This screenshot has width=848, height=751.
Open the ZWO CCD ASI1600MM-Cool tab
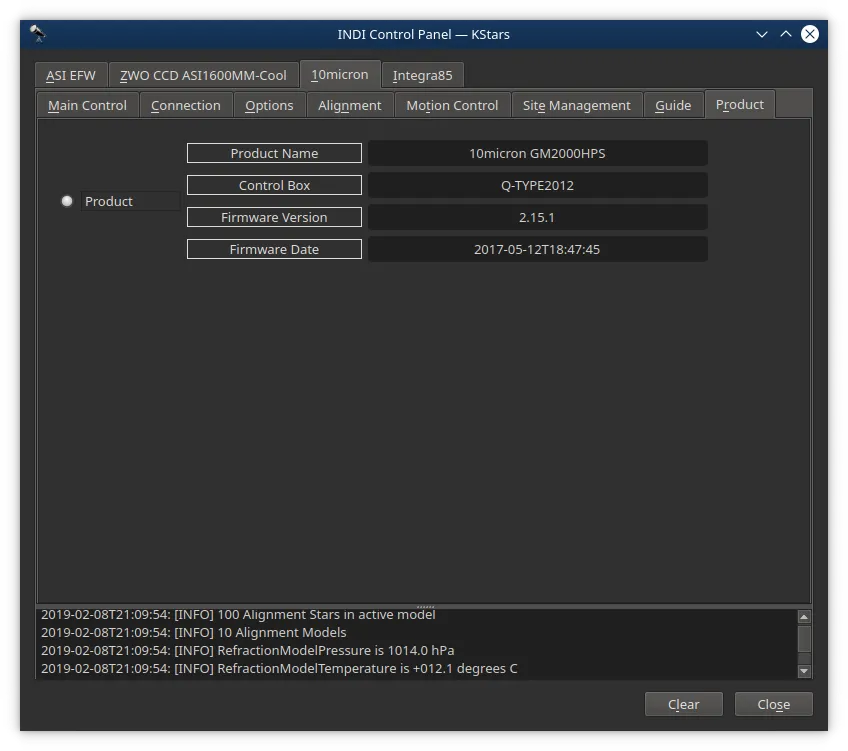[x=203, y=75]
